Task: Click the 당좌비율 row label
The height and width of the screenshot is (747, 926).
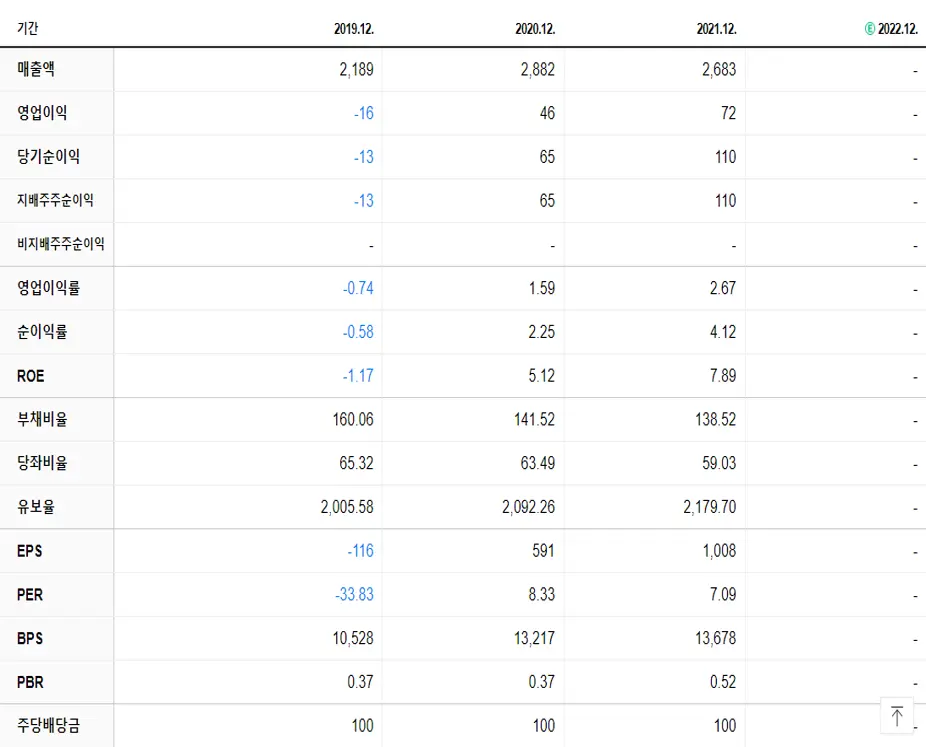Action: point(42,463)
